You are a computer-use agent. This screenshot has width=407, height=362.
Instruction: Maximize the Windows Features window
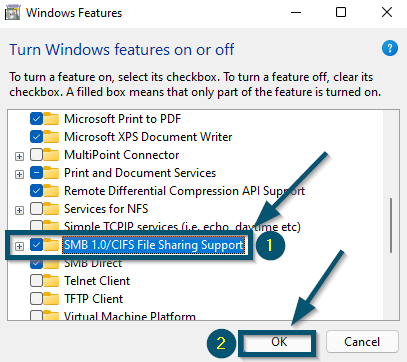(x=341, y=13)
